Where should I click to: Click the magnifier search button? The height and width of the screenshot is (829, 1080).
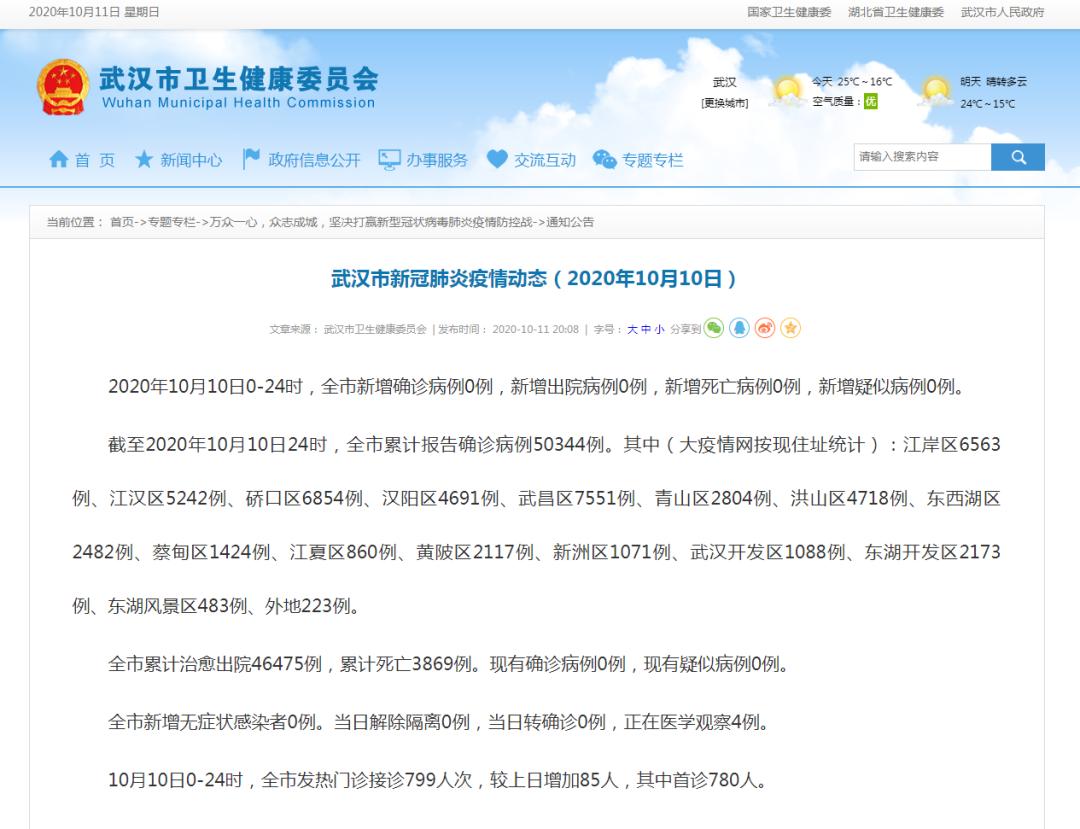(x=1018, y=157)
